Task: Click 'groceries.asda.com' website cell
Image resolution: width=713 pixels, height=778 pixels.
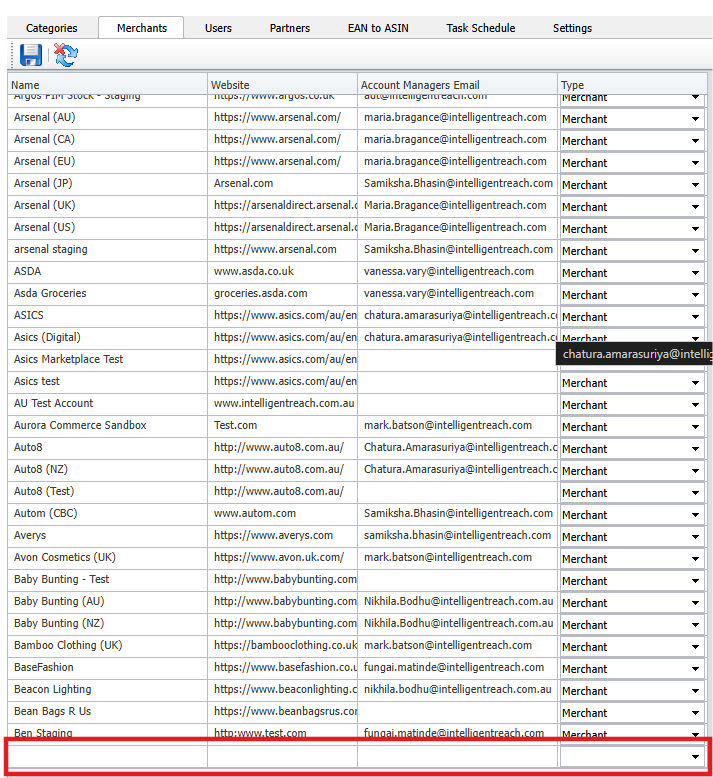Action: [282, 294]
